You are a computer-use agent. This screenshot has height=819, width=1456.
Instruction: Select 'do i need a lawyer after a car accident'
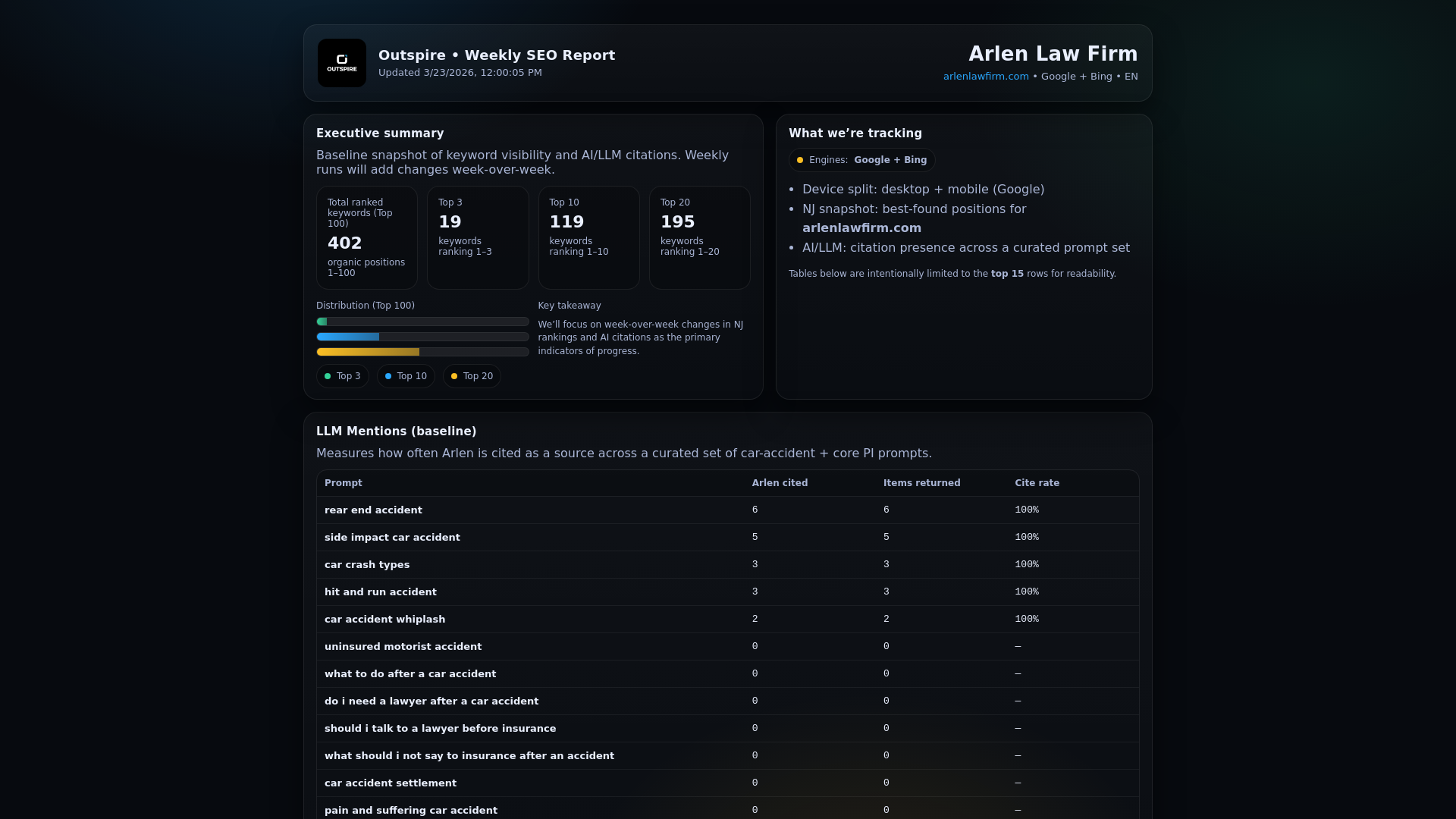tap(431, 701)
